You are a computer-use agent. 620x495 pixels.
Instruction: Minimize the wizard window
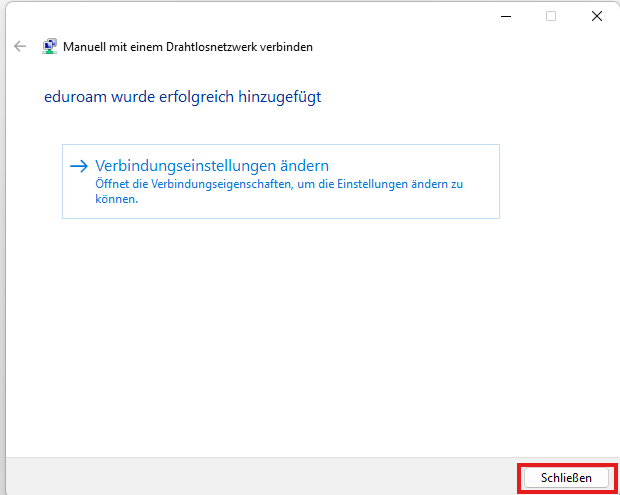click(506, 16)
